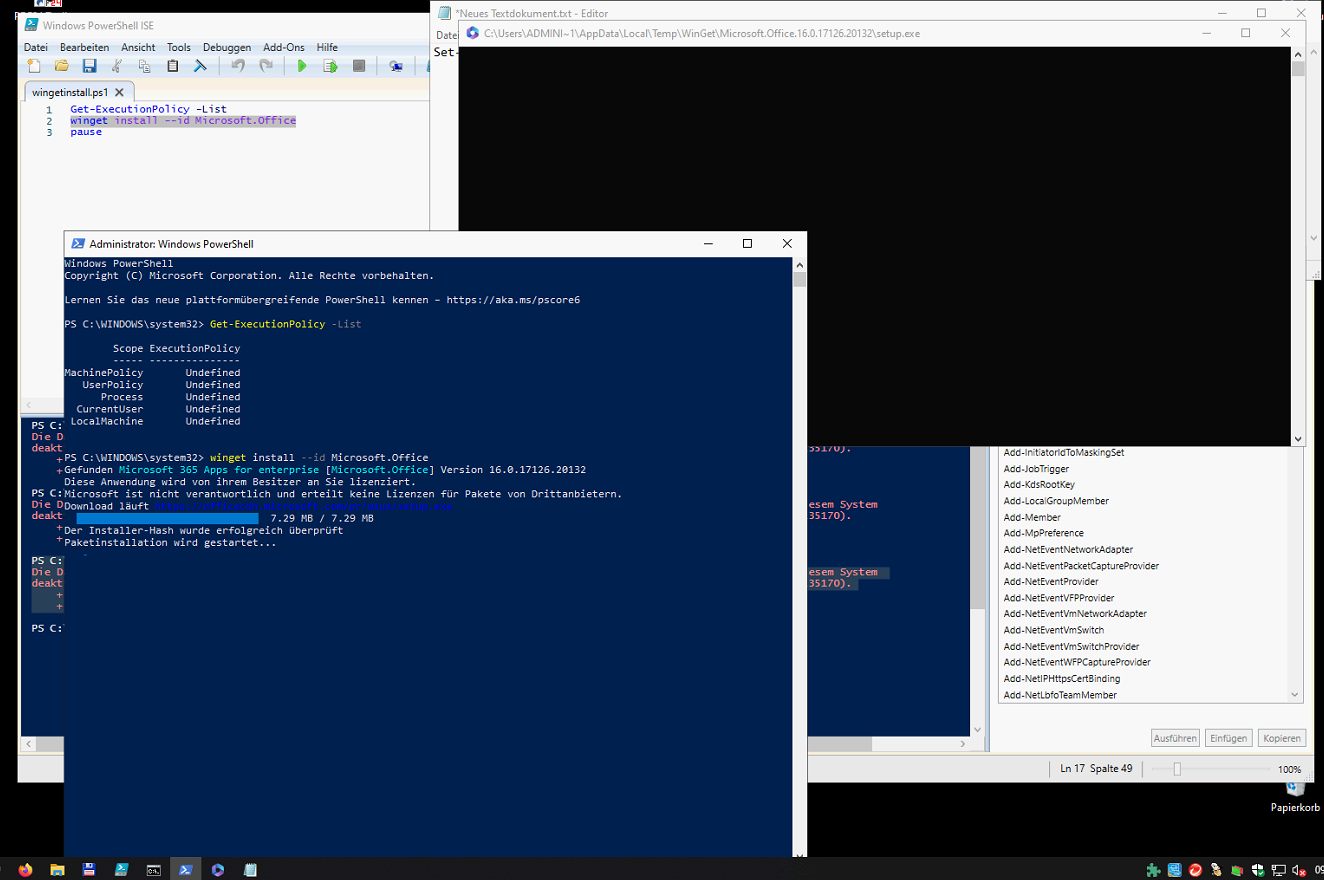
Task: Switch to active PowerShell taskbar icon
Action: point(186,869)
